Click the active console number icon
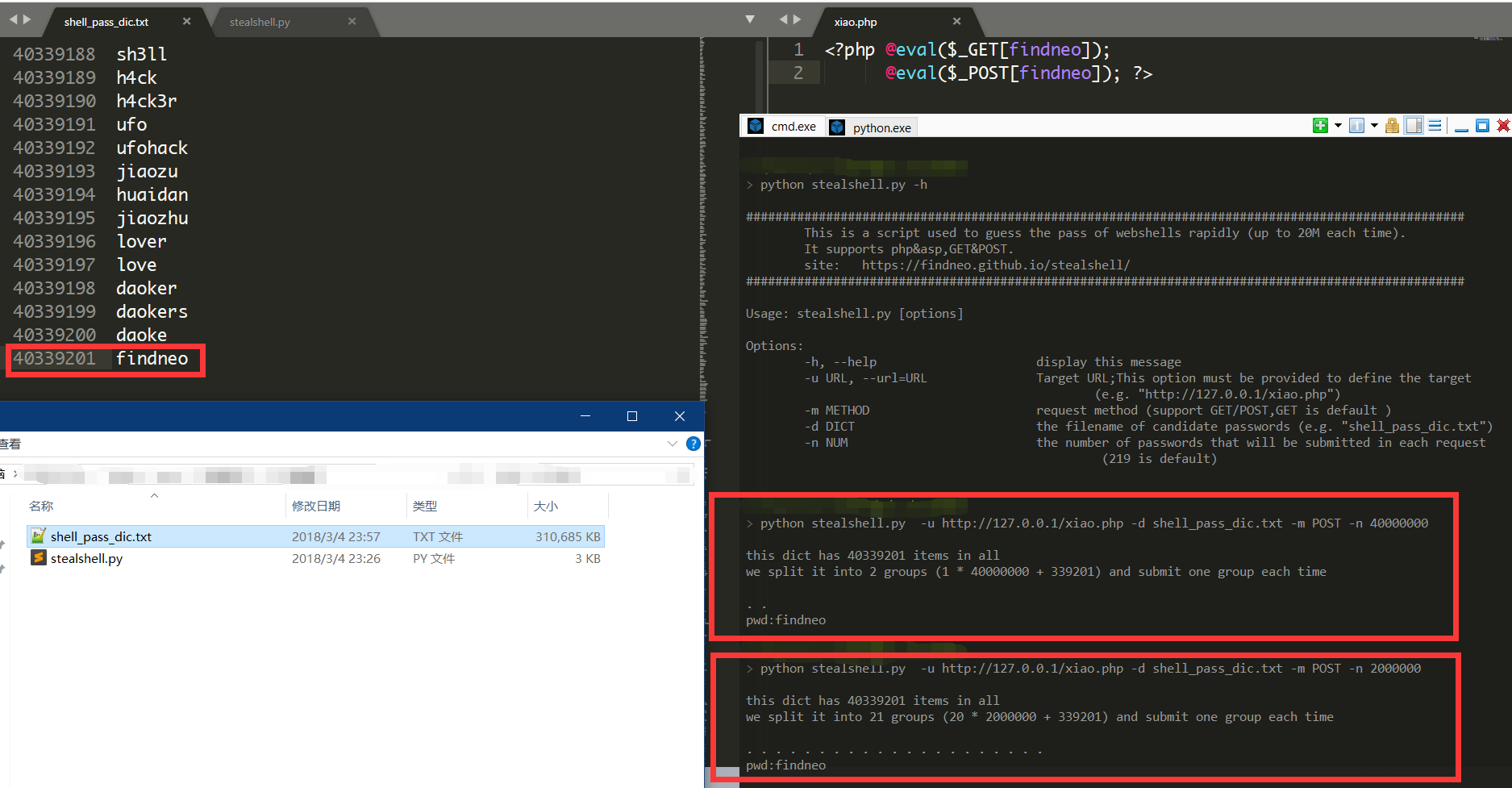 pos(1357,126)
